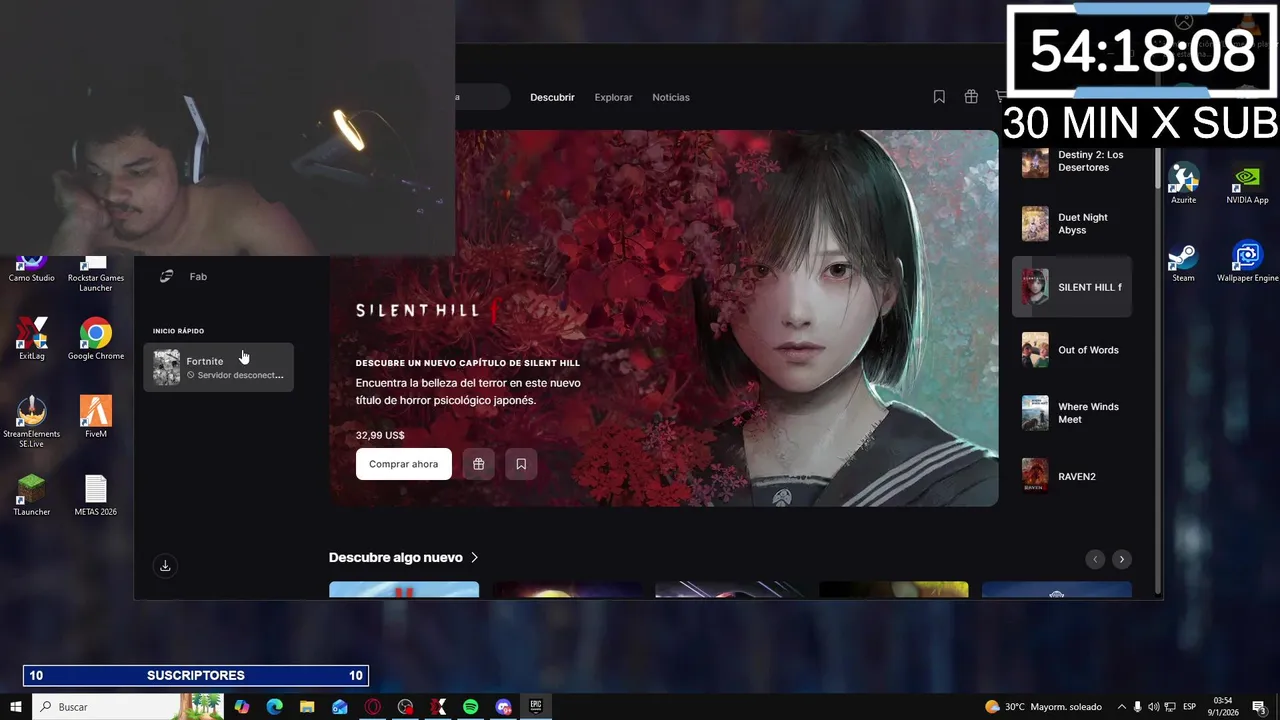
Task: Open Camo Studio desktop shortcut
Action: point(32,268)
